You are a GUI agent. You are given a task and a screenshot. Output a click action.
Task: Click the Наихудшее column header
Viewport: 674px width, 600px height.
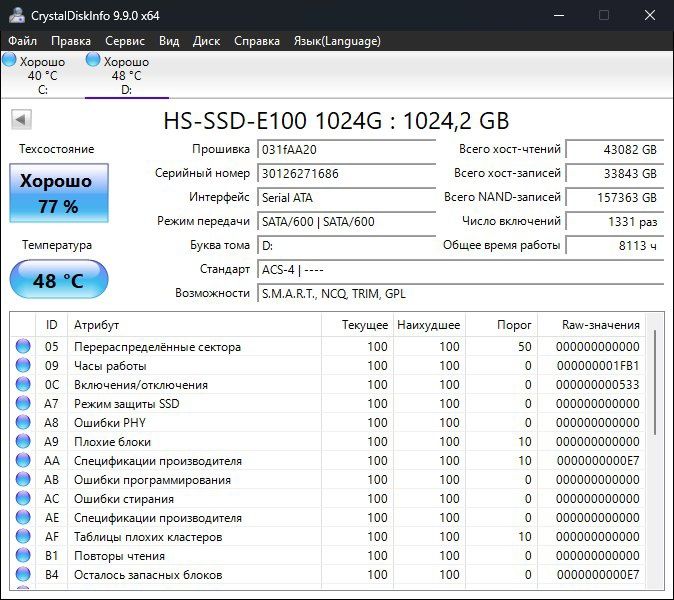[x=429, y=325]
